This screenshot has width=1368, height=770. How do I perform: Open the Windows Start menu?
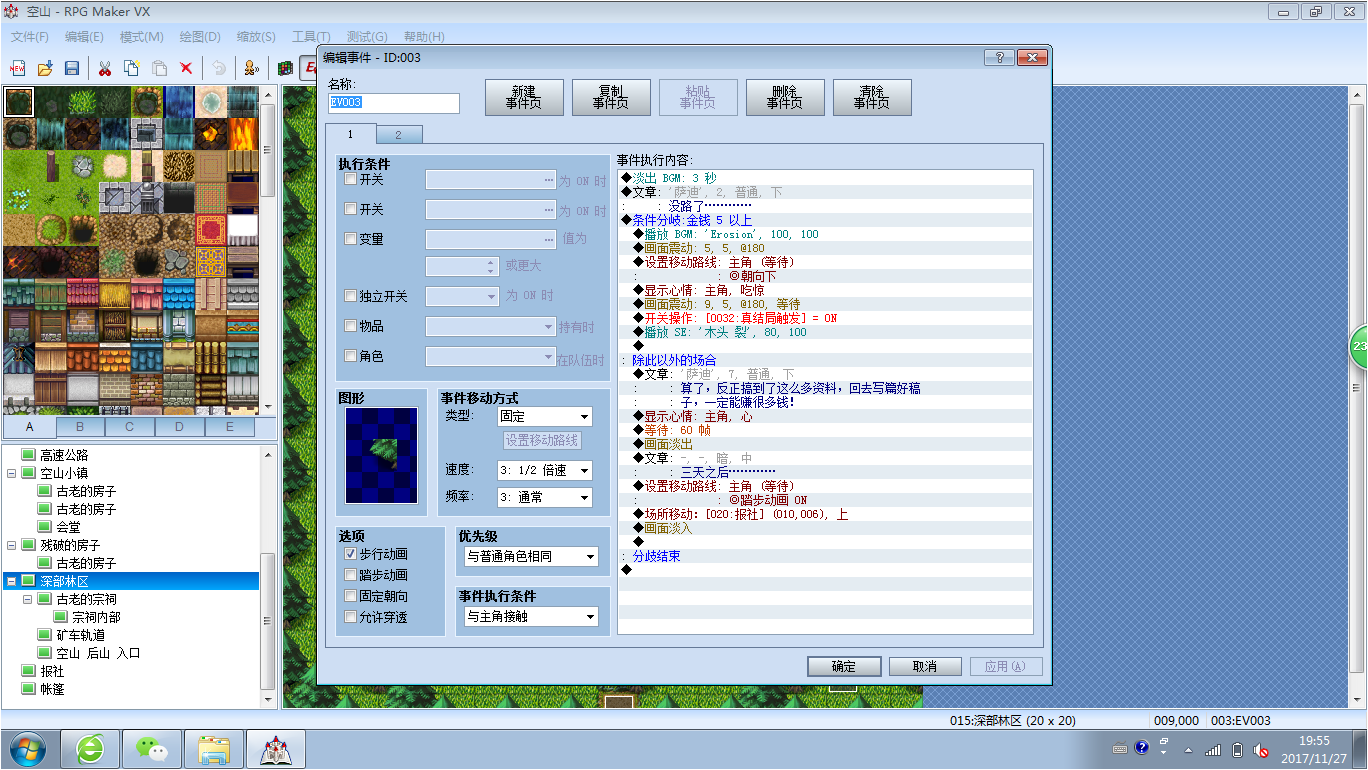(27, 748)
